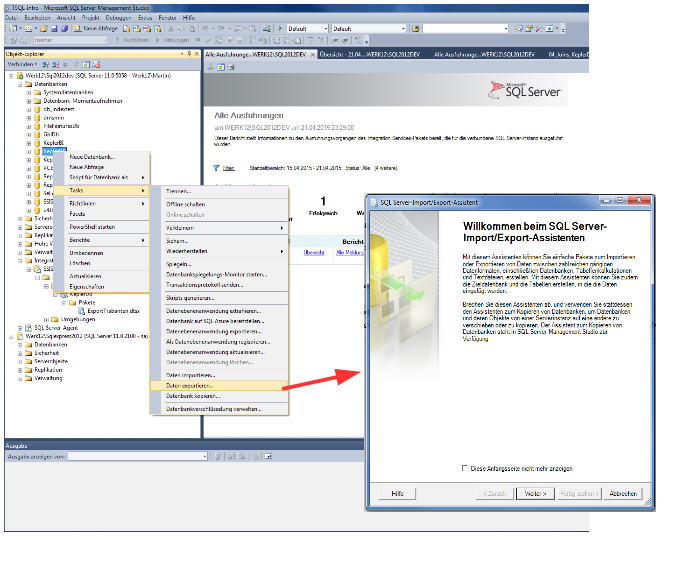Expand the KeplerBI database node
680x567 pixels.
pos(29,143)
